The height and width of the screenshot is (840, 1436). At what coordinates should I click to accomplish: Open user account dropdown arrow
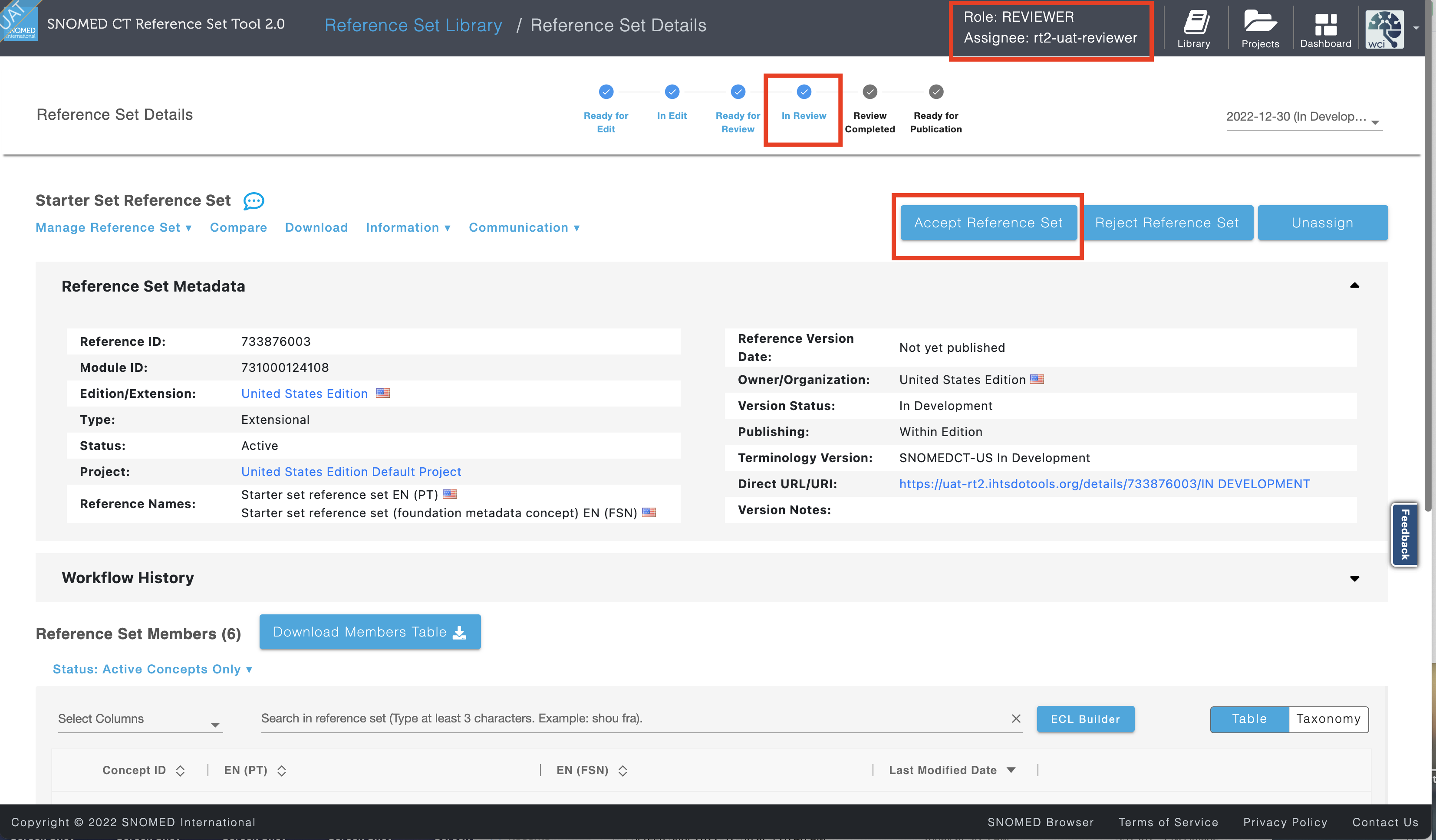1416,27
